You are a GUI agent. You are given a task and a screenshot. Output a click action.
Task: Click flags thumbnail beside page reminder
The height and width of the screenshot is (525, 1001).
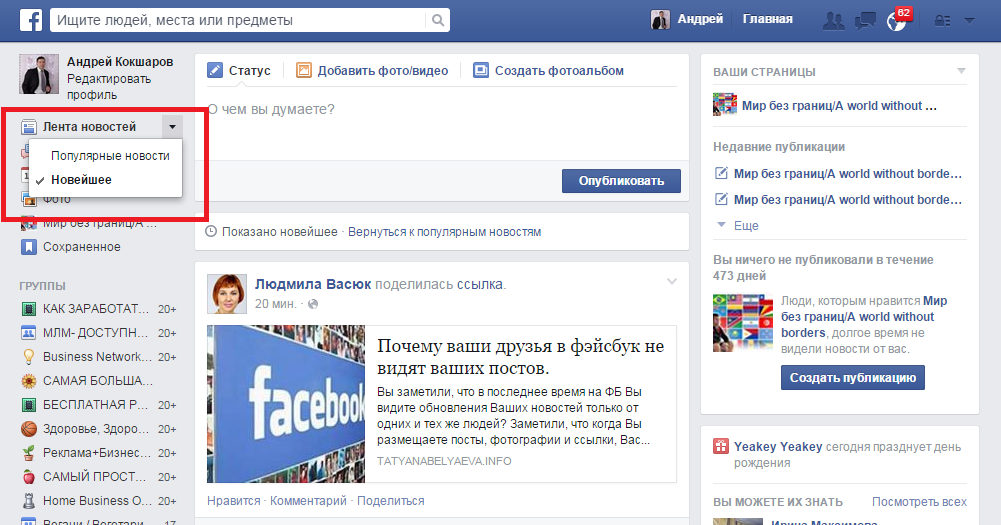pyautogui.click(x=743, y=323)
